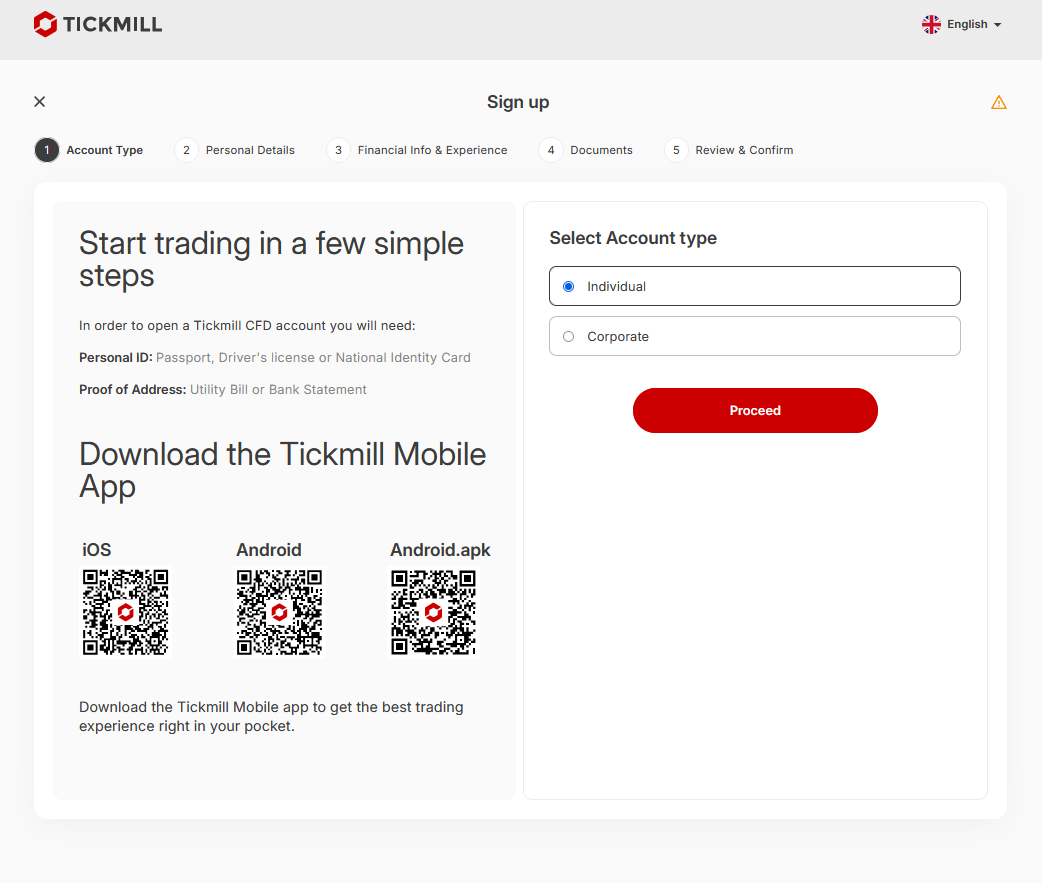Open the Documents step
This screenshot has height=883, width=1042.
tap(601, 150)
